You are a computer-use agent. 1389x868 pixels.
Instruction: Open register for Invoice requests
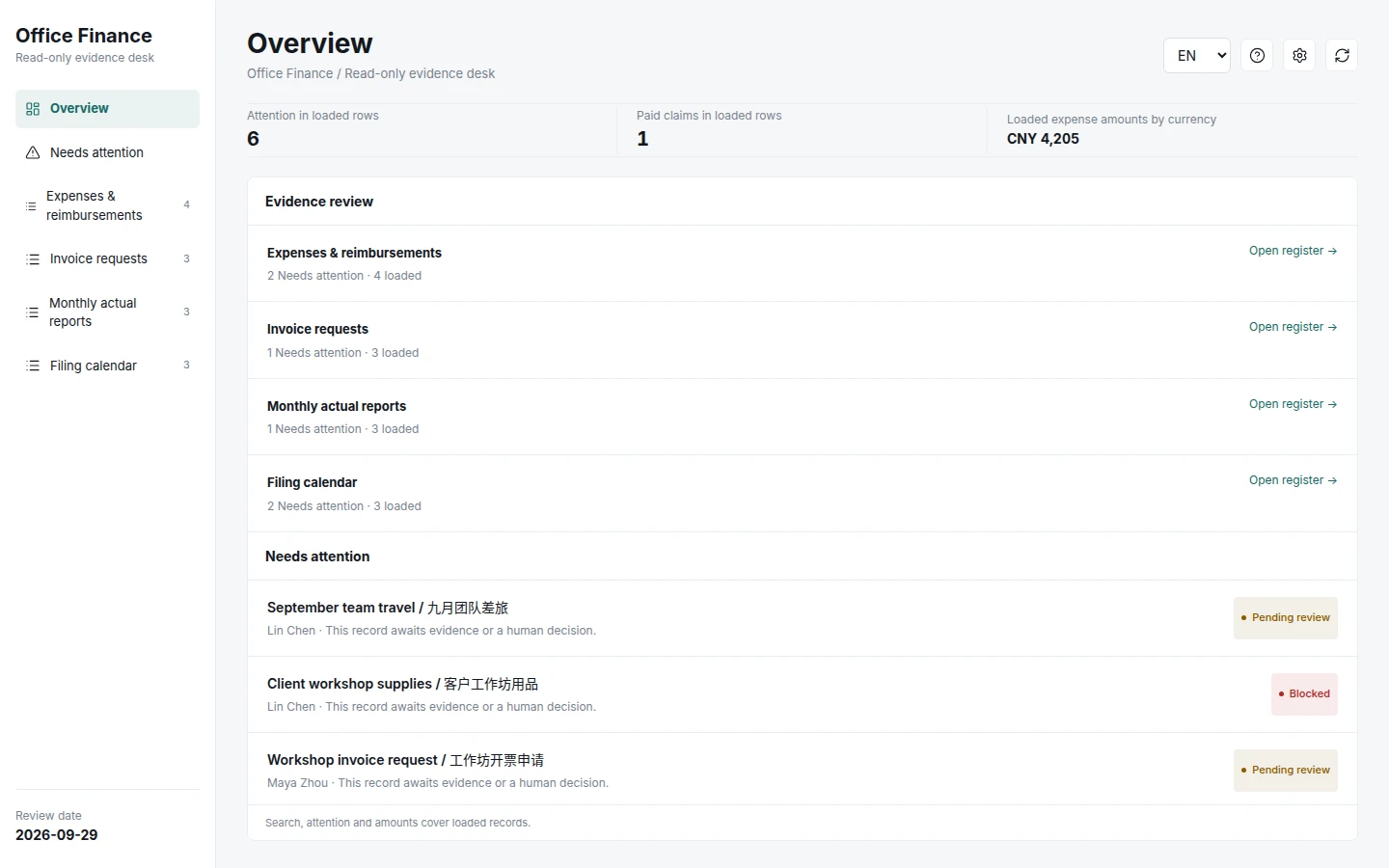[x=1293, y=327]
